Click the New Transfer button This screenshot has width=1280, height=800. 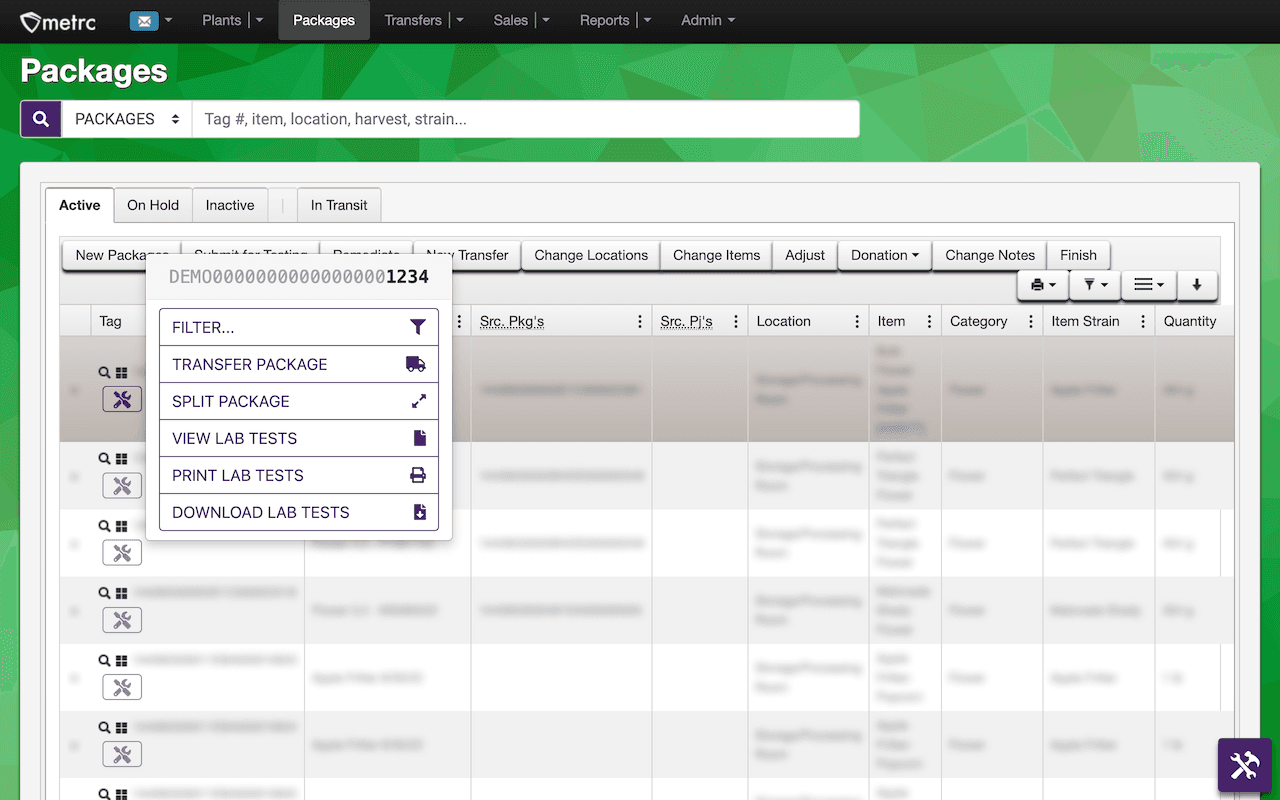[x=467, y=255]
